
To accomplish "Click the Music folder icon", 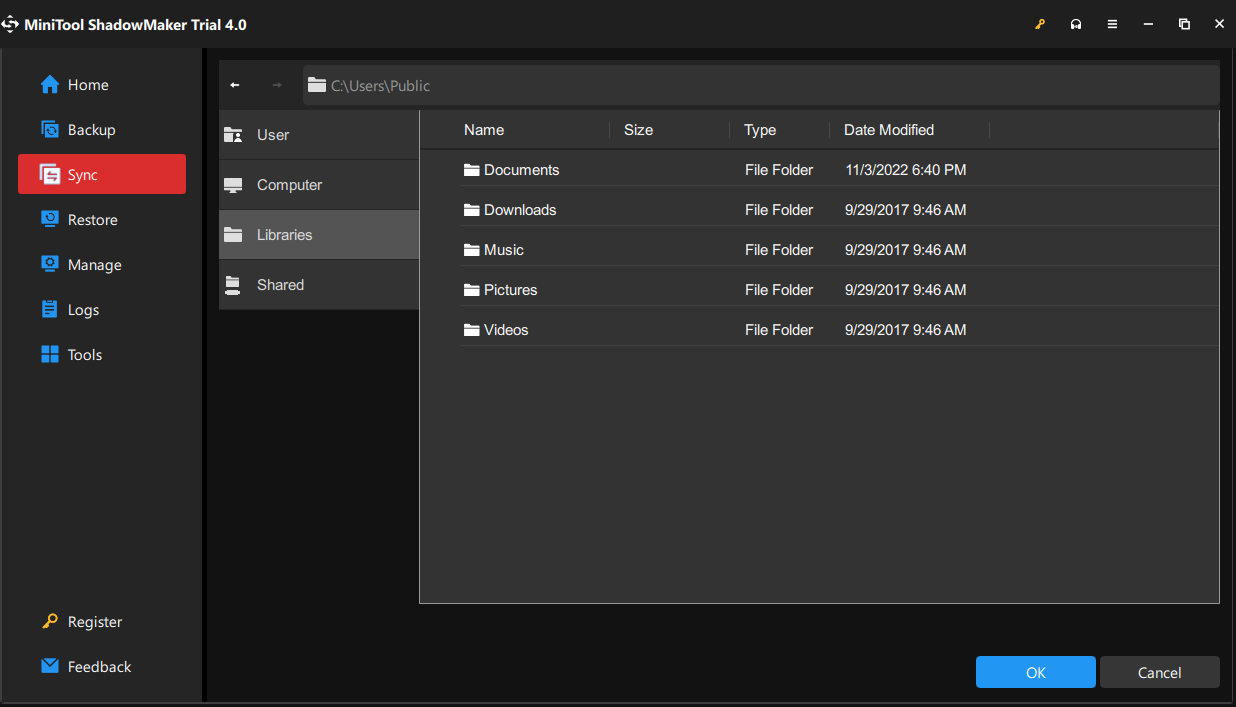I will coord(472,250).
